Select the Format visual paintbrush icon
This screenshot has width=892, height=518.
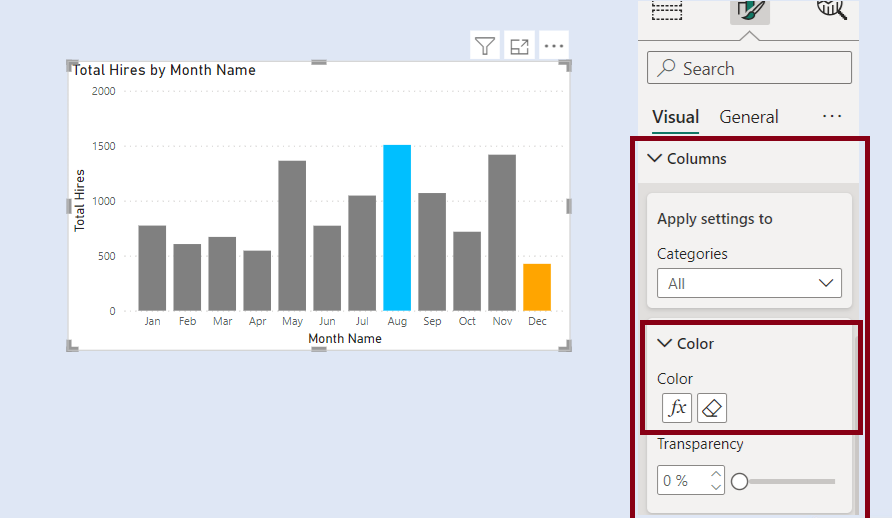[x=749, y=10]
